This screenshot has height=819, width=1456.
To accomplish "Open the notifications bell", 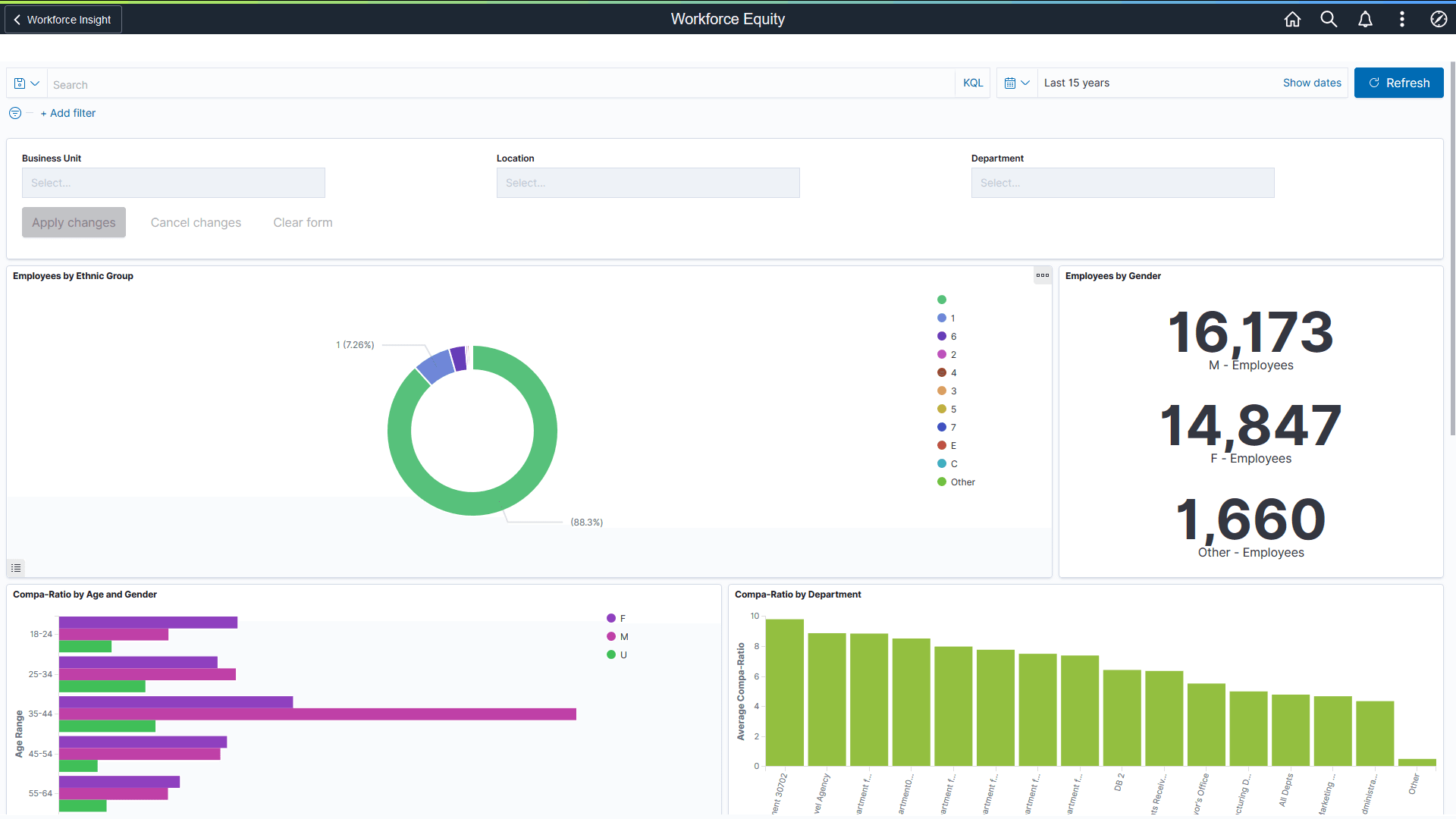I will [1365, 19].
